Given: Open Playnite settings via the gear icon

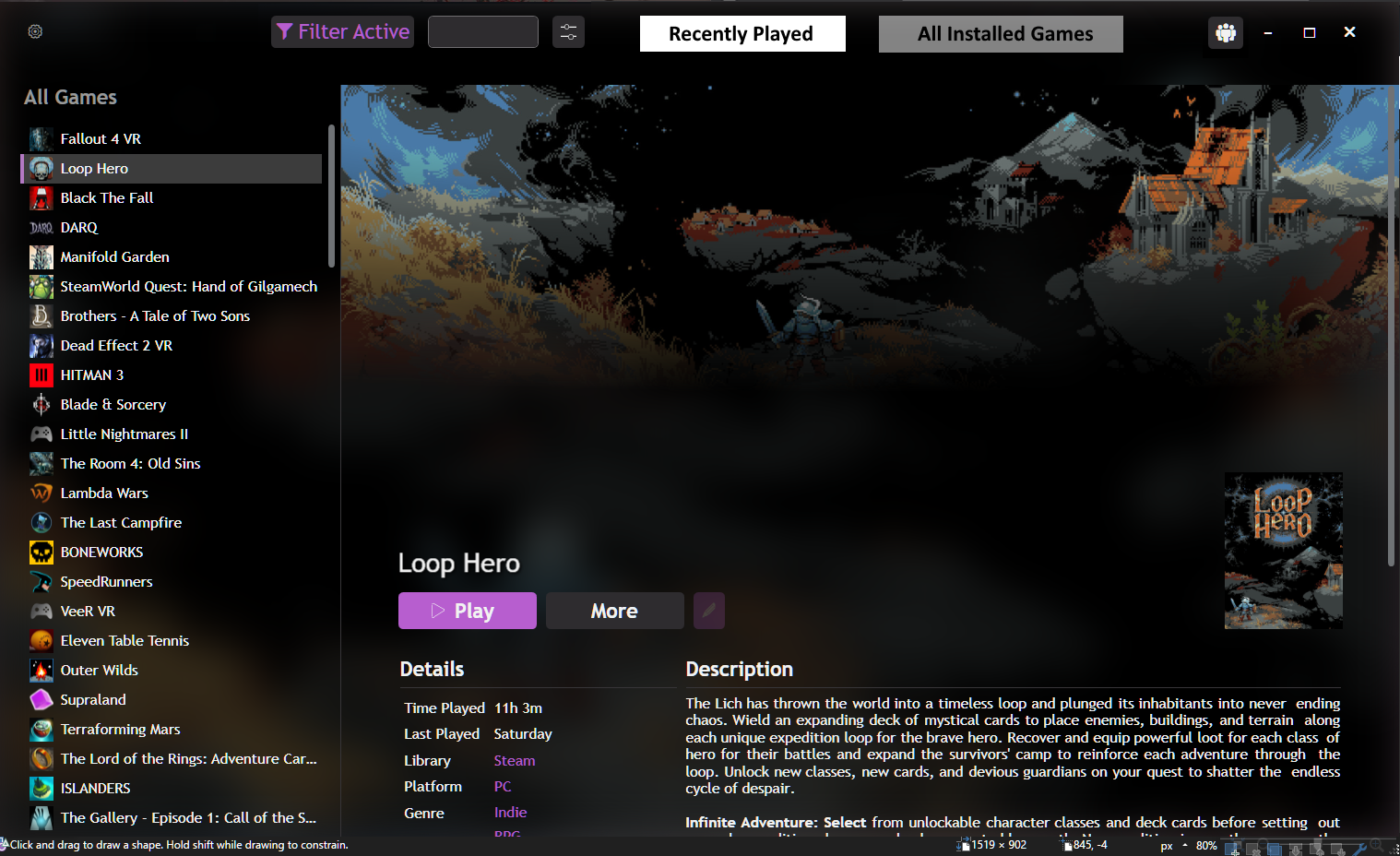Looking at the screenshot, I should 35,30.
